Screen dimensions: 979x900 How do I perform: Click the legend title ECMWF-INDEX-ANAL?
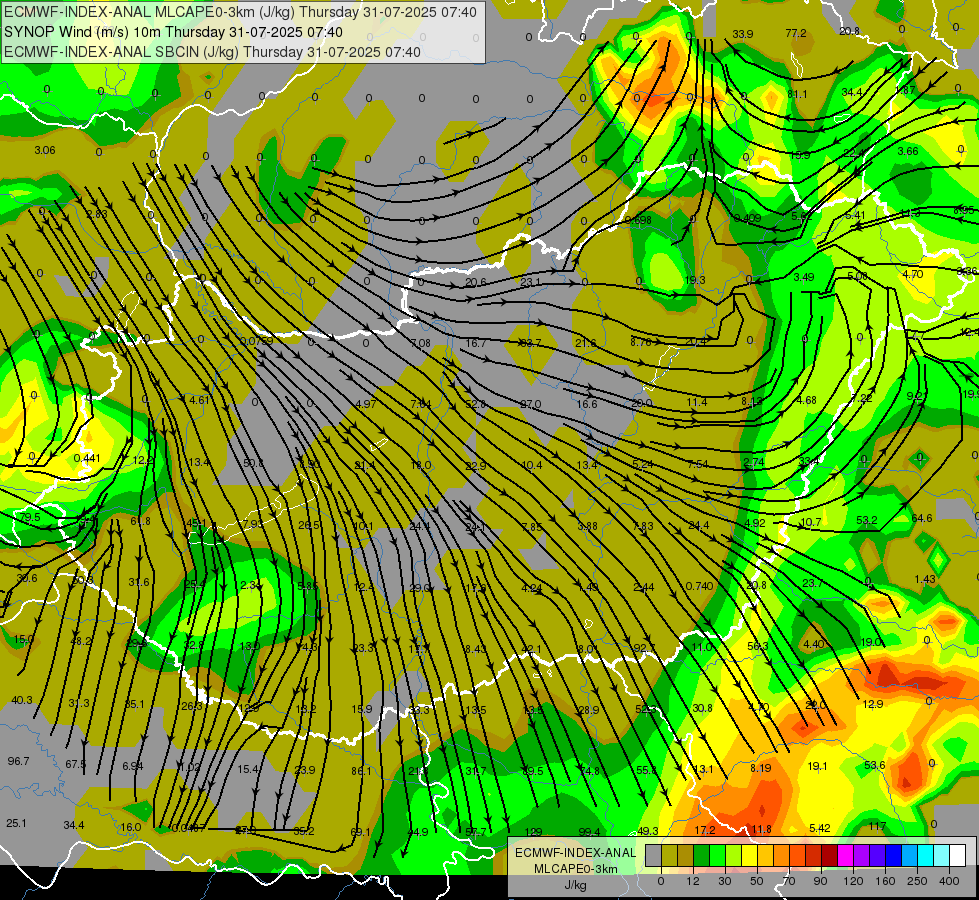[x=576, y=853]
